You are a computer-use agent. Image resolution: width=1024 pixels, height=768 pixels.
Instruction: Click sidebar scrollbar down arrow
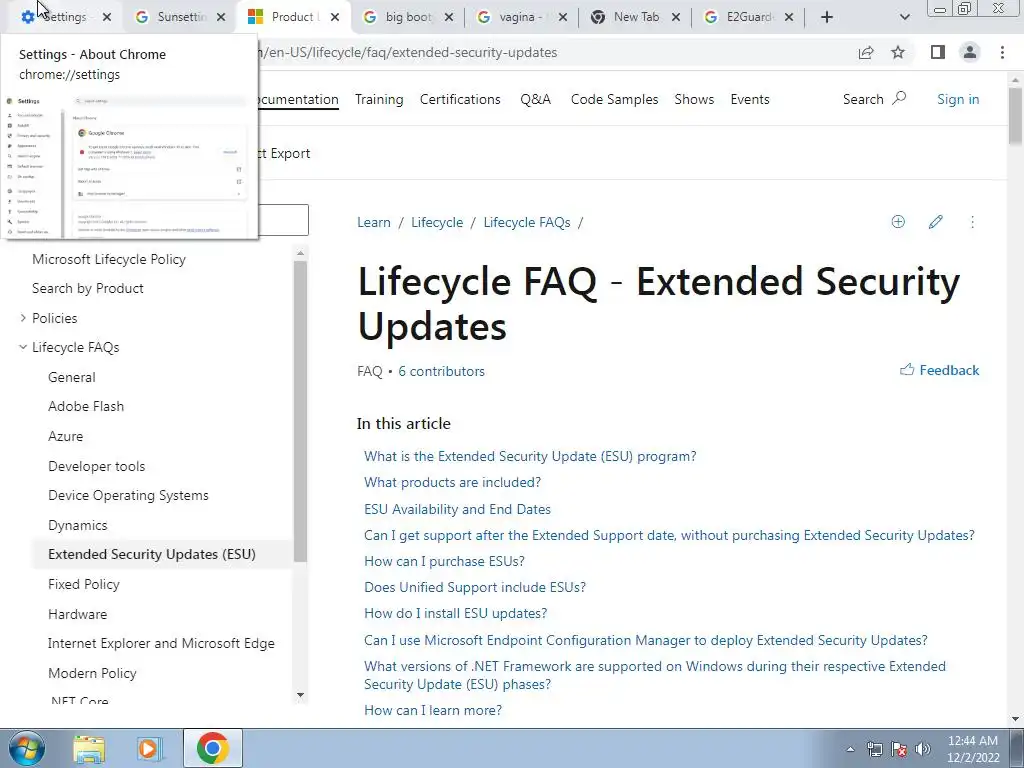[x=300, y=695]
